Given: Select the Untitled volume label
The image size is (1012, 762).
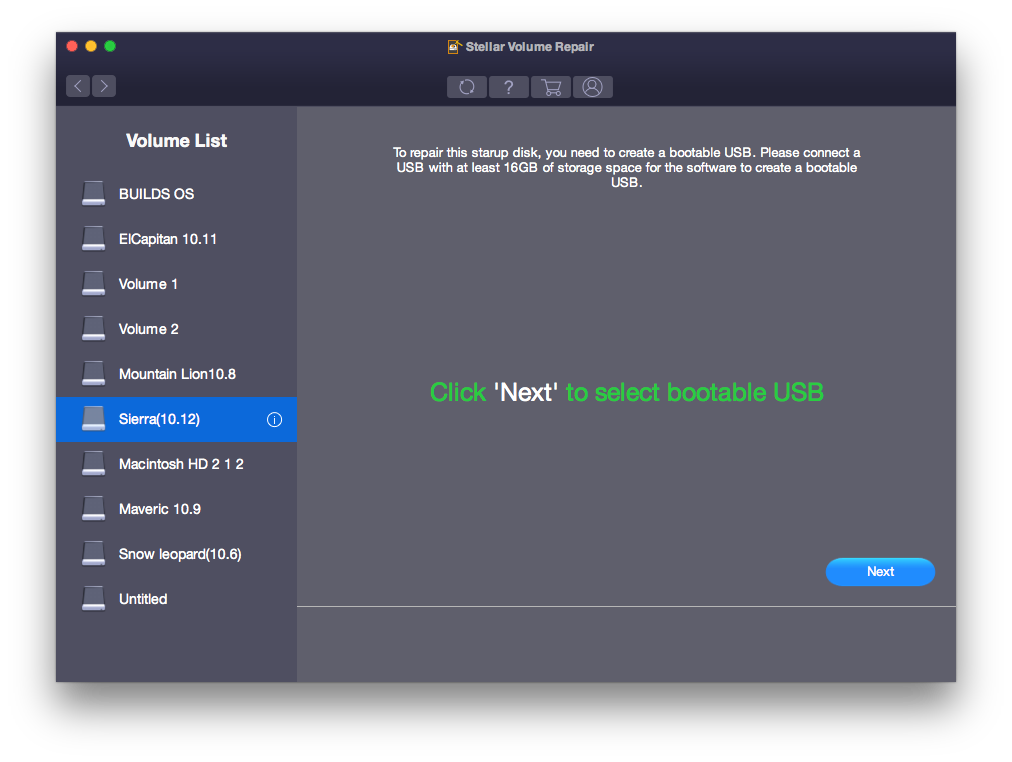Looking at the screenshot, I should coord(143,599).
